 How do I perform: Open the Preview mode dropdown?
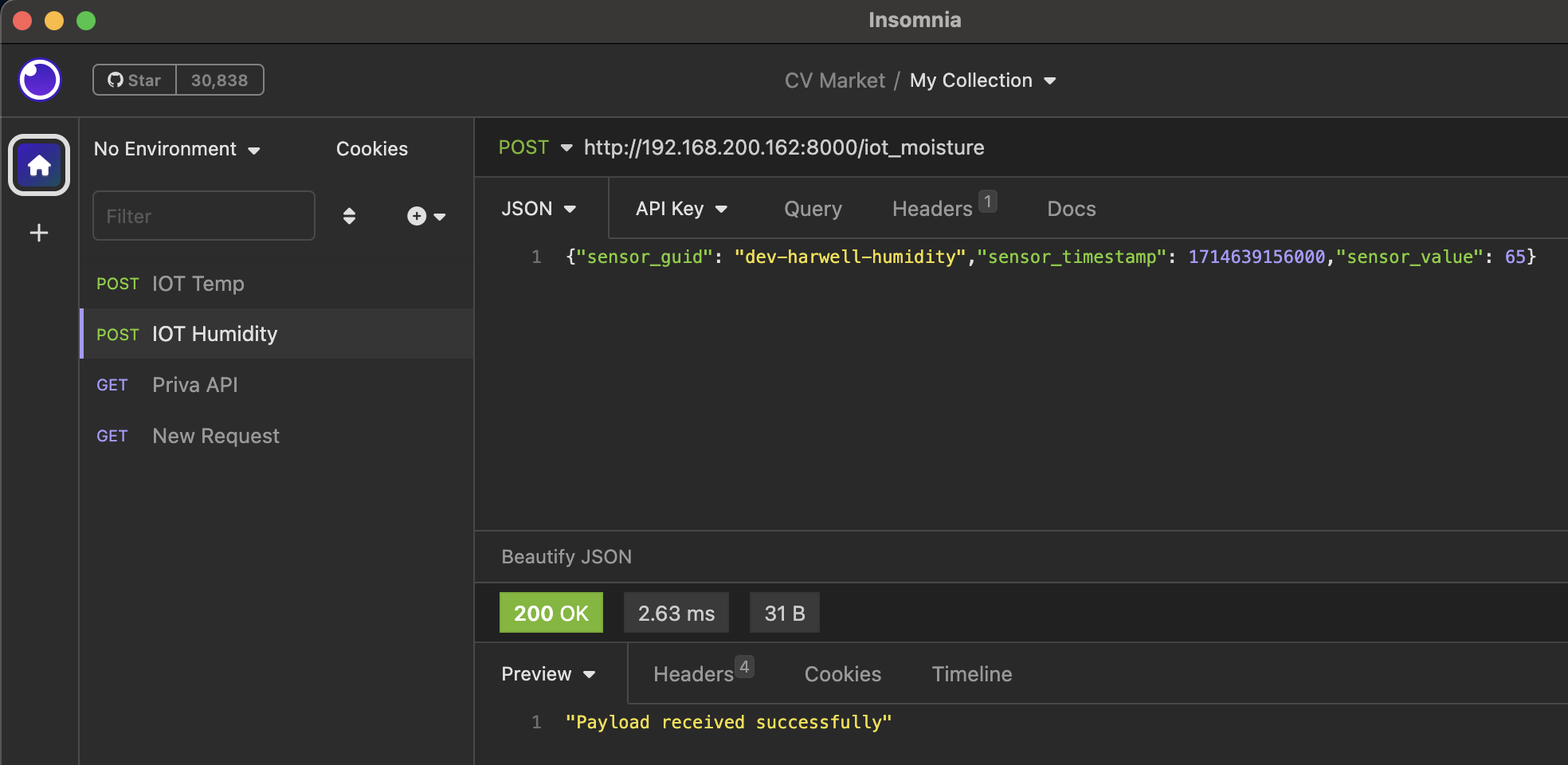tap(548, 674)
